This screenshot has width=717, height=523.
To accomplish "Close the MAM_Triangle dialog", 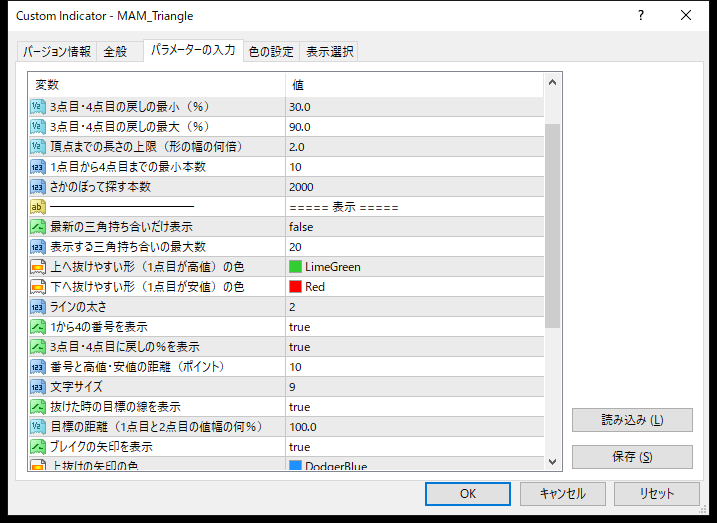I will tap(686, 16).
